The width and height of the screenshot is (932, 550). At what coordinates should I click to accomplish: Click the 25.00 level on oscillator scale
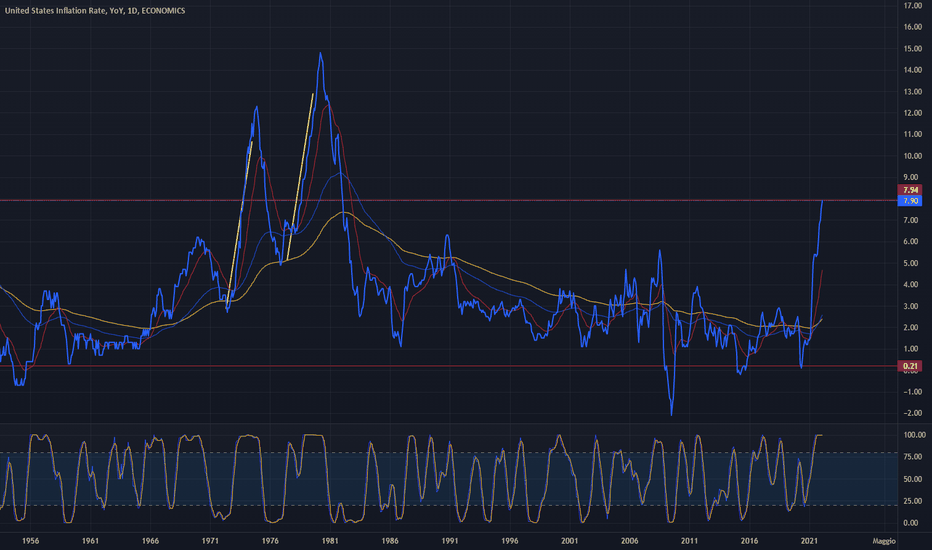coord(913,501)
